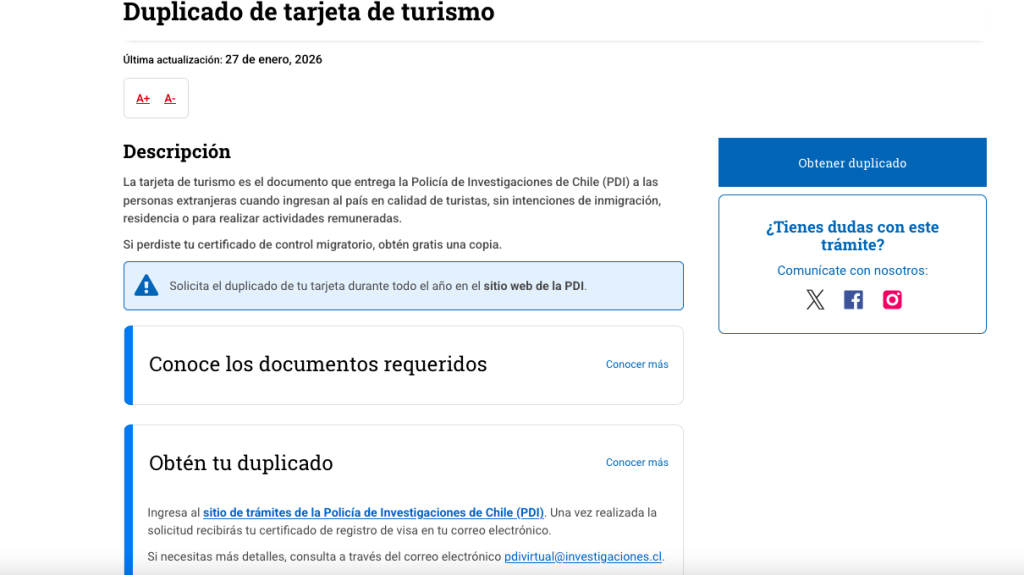Screen dimensions: 1024x575
Task: Click the warning triangle alert icon
Action: (x=146, y=286)
